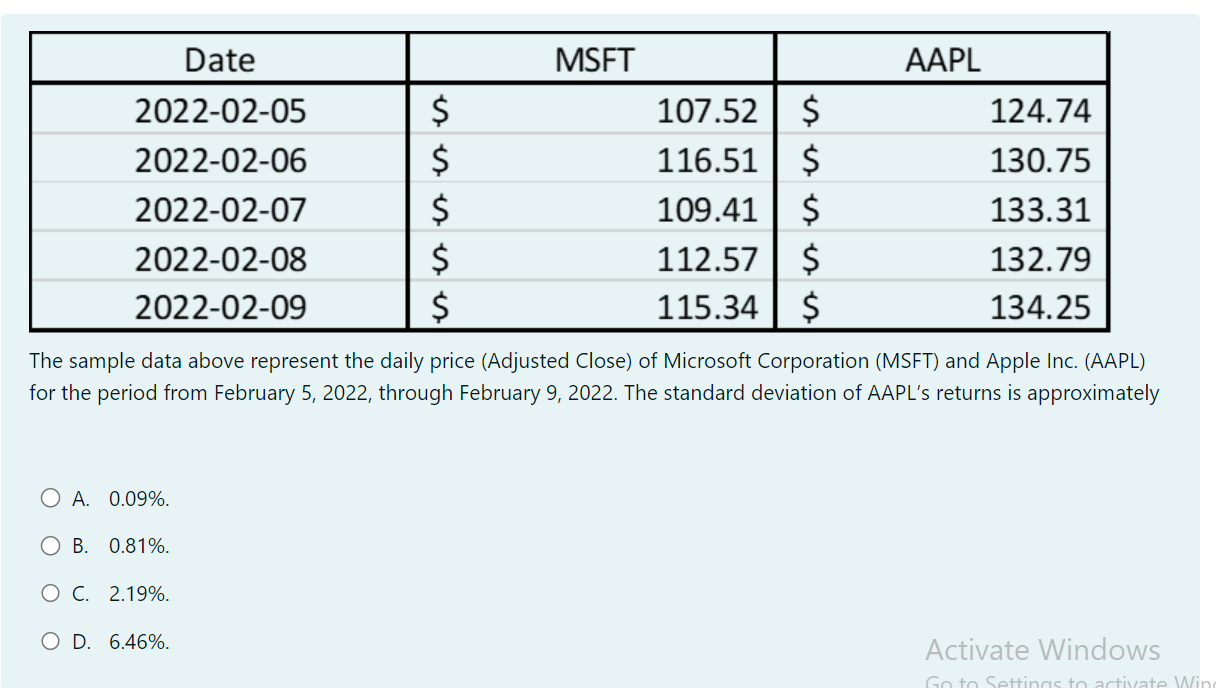
Task: Click the MSFT column header
Action: point(590,59)
